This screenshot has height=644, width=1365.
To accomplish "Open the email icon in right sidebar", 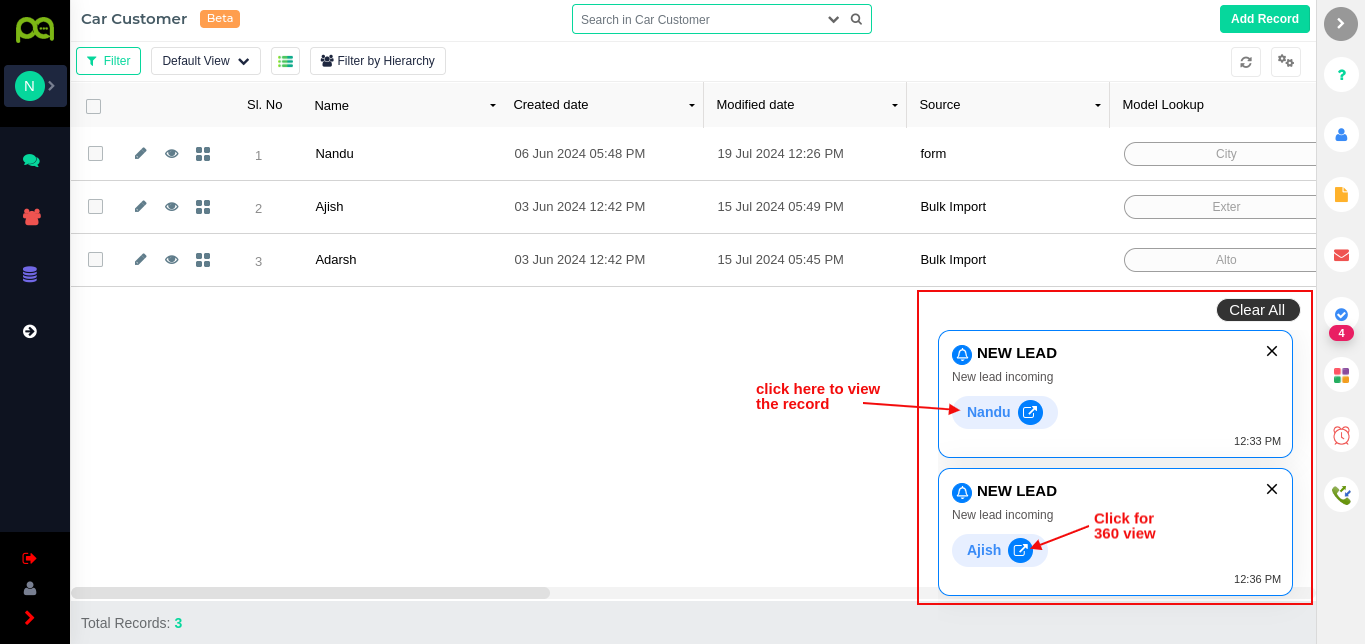I will tap(1341, 255).
